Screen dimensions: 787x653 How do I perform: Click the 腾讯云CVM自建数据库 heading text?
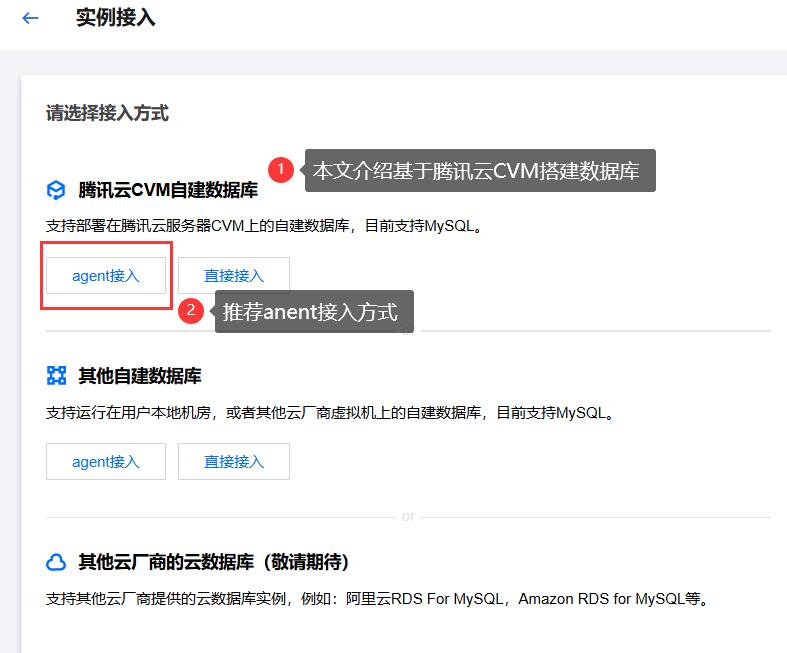pos(168,190)
